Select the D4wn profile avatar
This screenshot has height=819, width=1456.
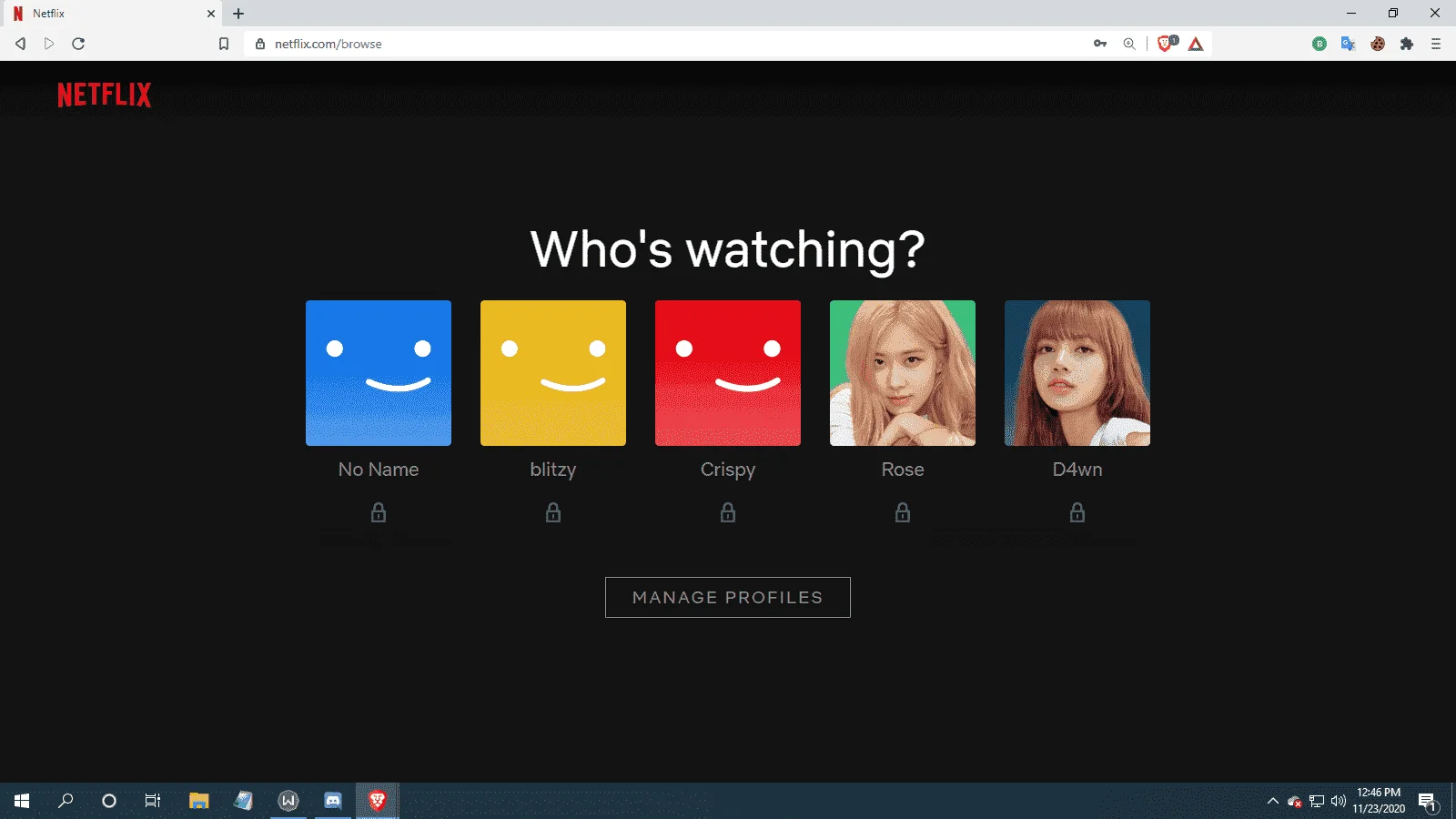pos(1077,373)
